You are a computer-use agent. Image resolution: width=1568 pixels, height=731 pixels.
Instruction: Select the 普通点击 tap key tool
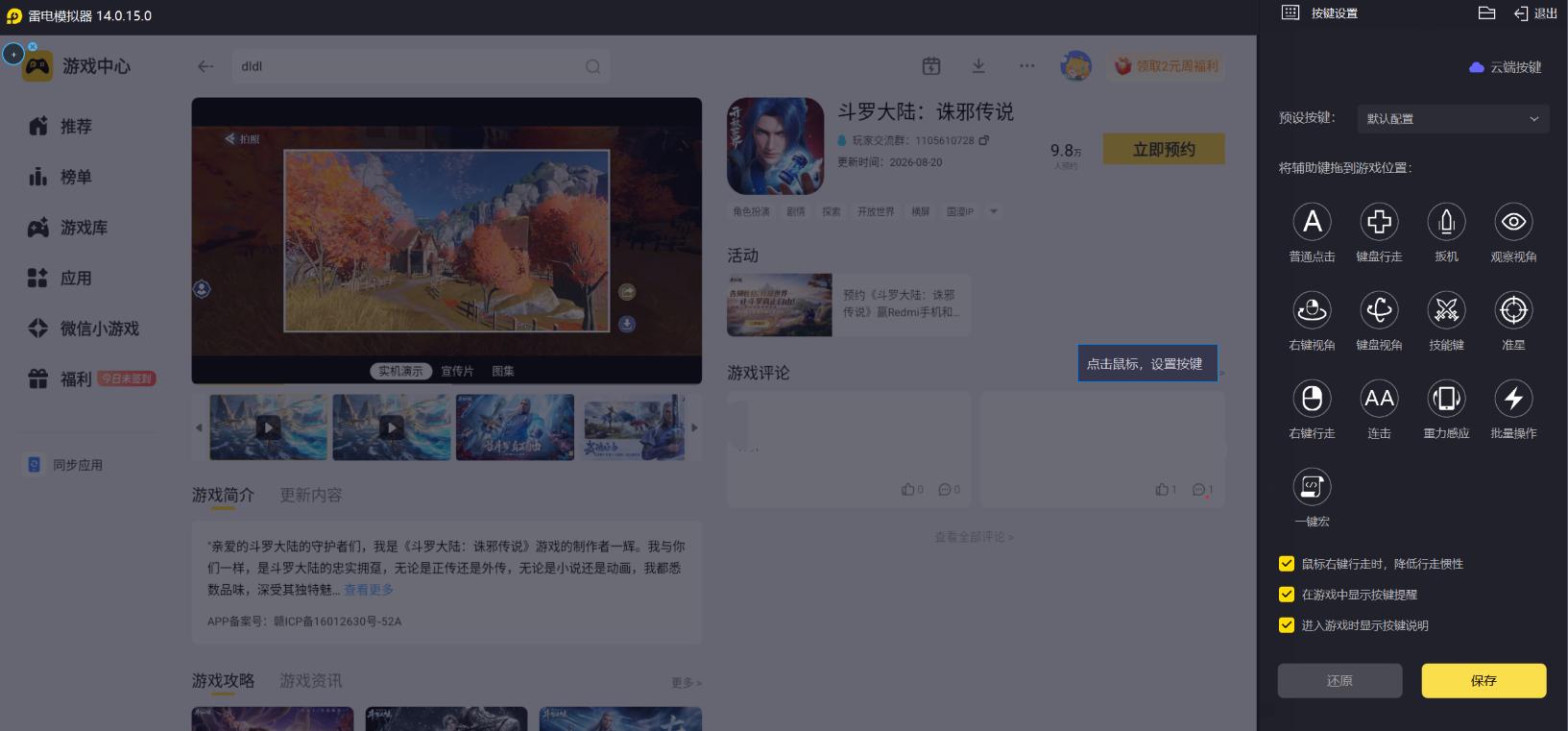tap(1312, 222)
